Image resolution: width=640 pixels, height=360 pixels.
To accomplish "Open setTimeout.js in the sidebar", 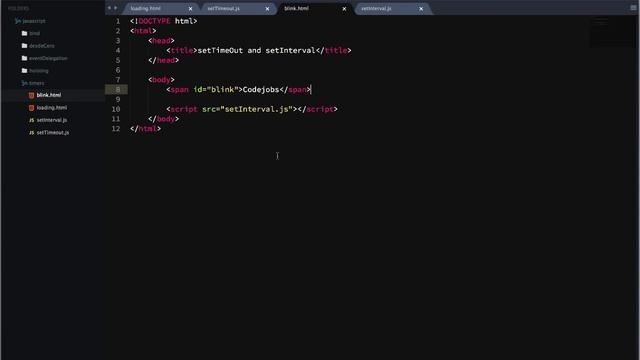I will (x=53, y=133).
